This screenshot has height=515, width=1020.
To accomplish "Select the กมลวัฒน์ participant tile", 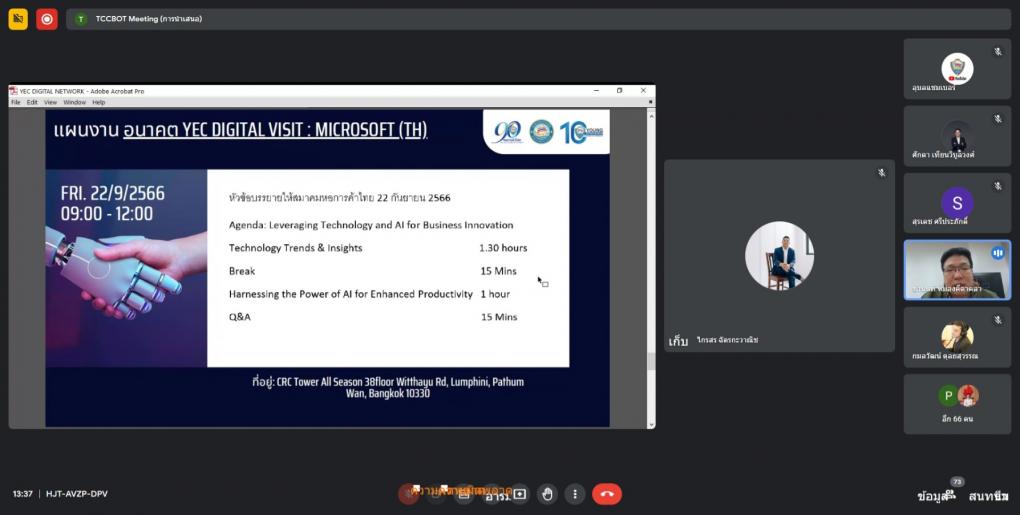I will click(957, 337).
